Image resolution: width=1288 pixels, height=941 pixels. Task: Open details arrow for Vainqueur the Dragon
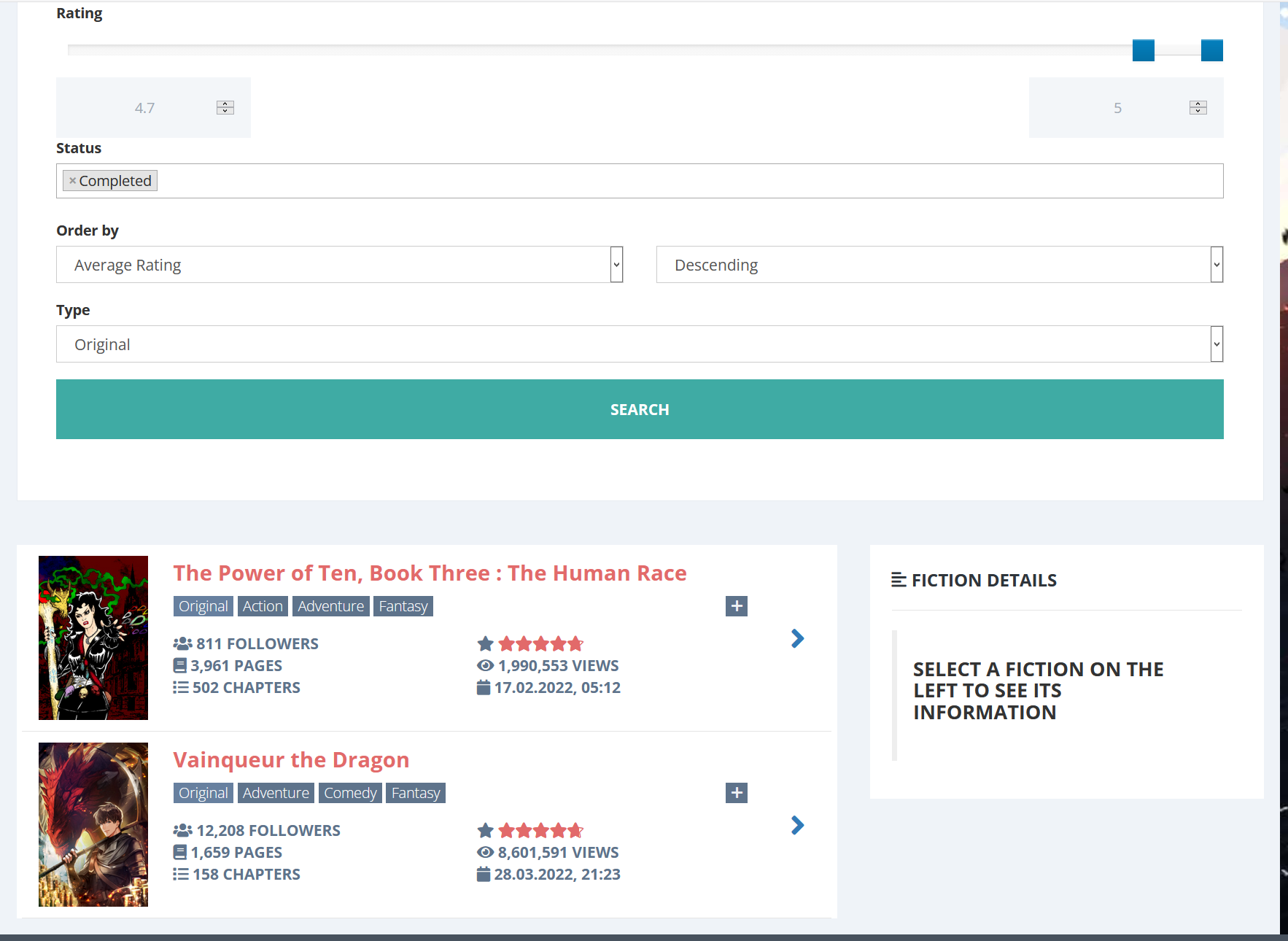[x=797, y=826]
